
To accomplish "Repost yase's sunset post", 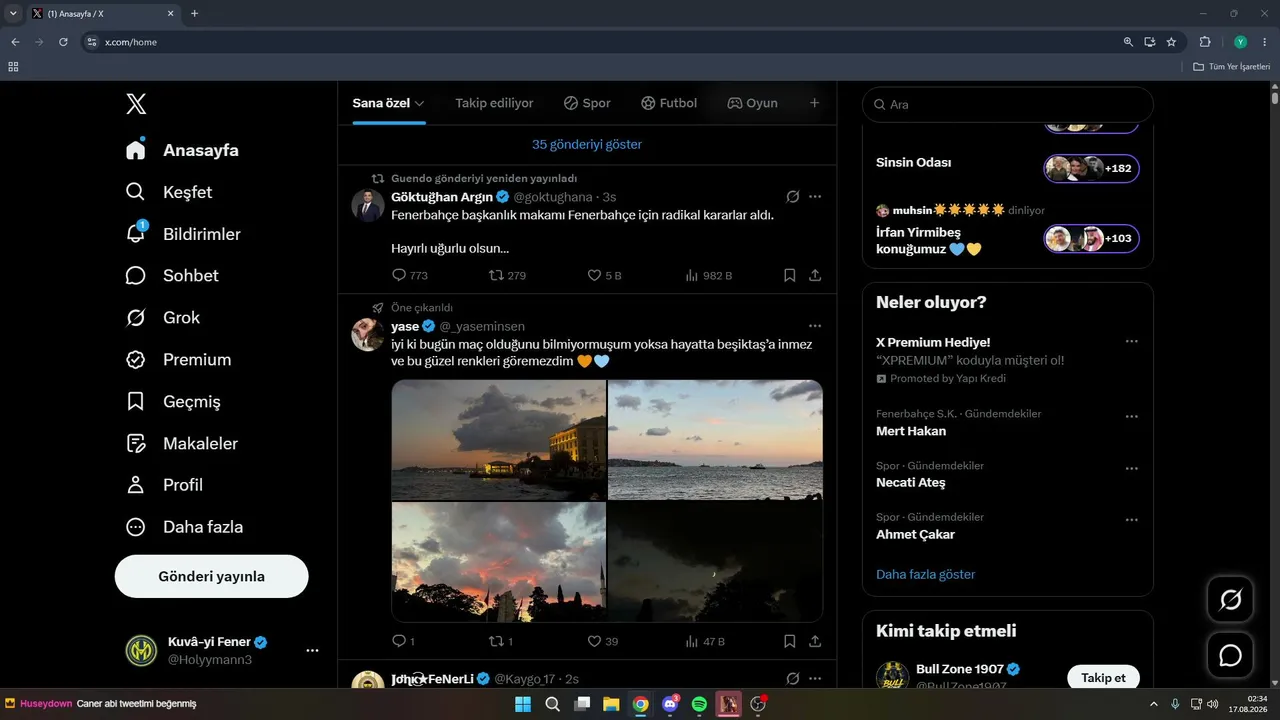I will click(x=501, y=641).
